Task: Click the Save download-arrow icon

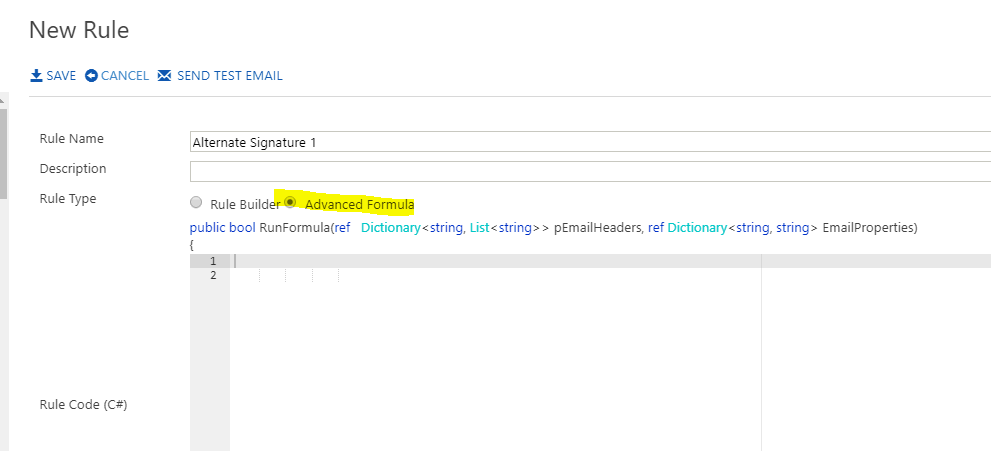Action: [x=36, y=76]
